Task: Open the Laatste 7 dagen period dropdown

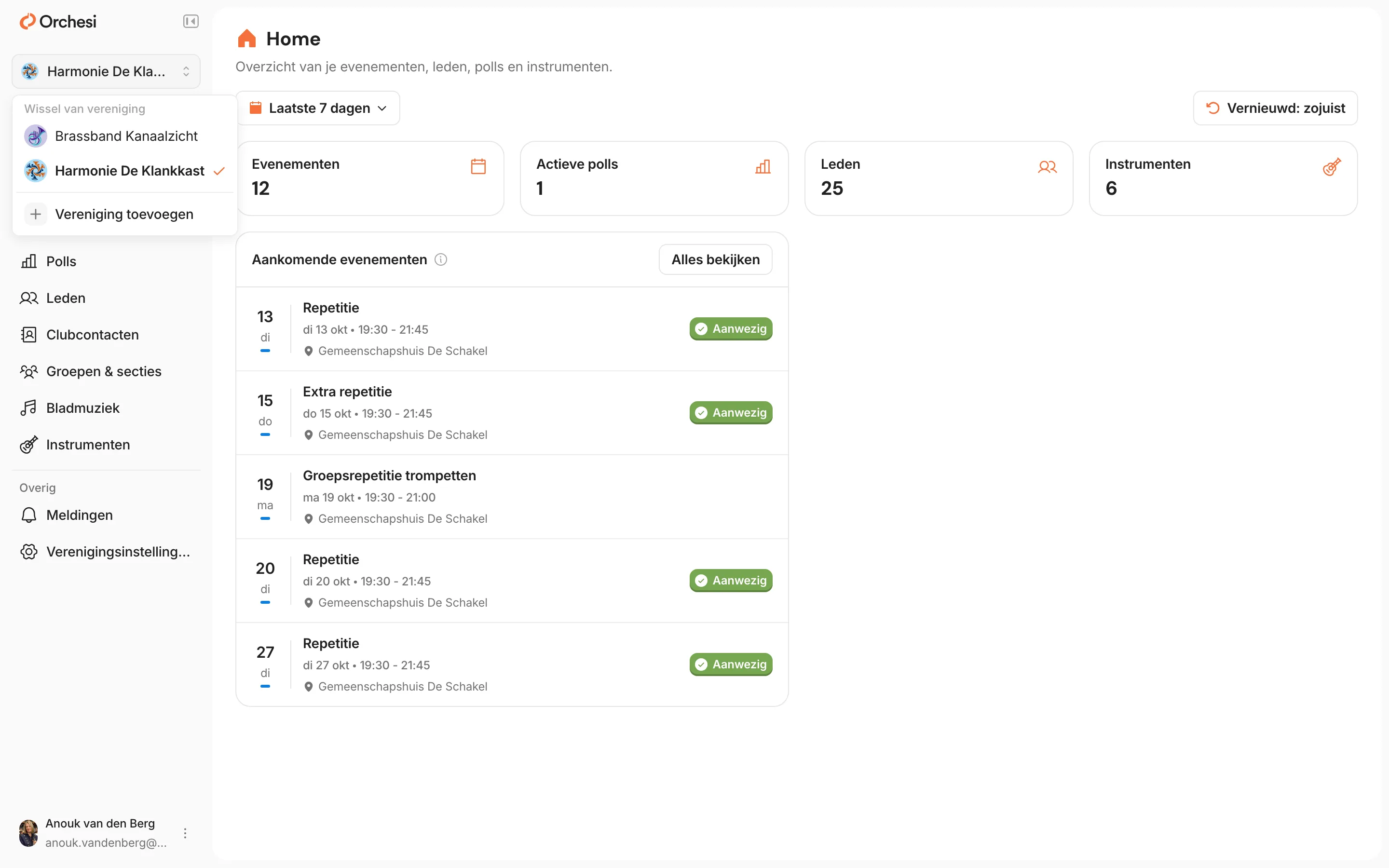Action: [x=318, y=108]
